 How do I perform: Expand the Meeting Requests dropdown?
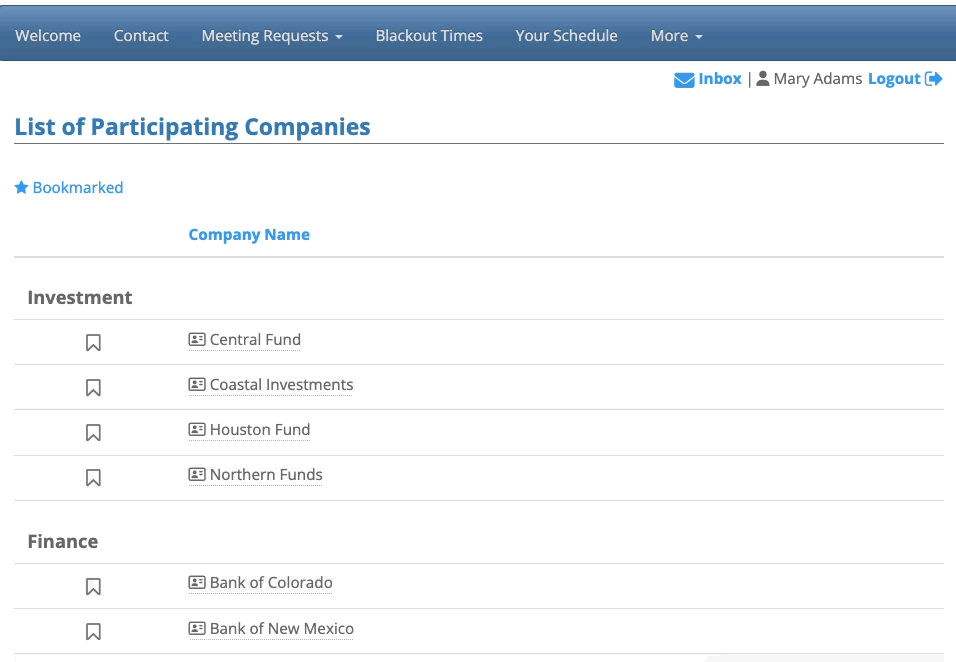272,36
